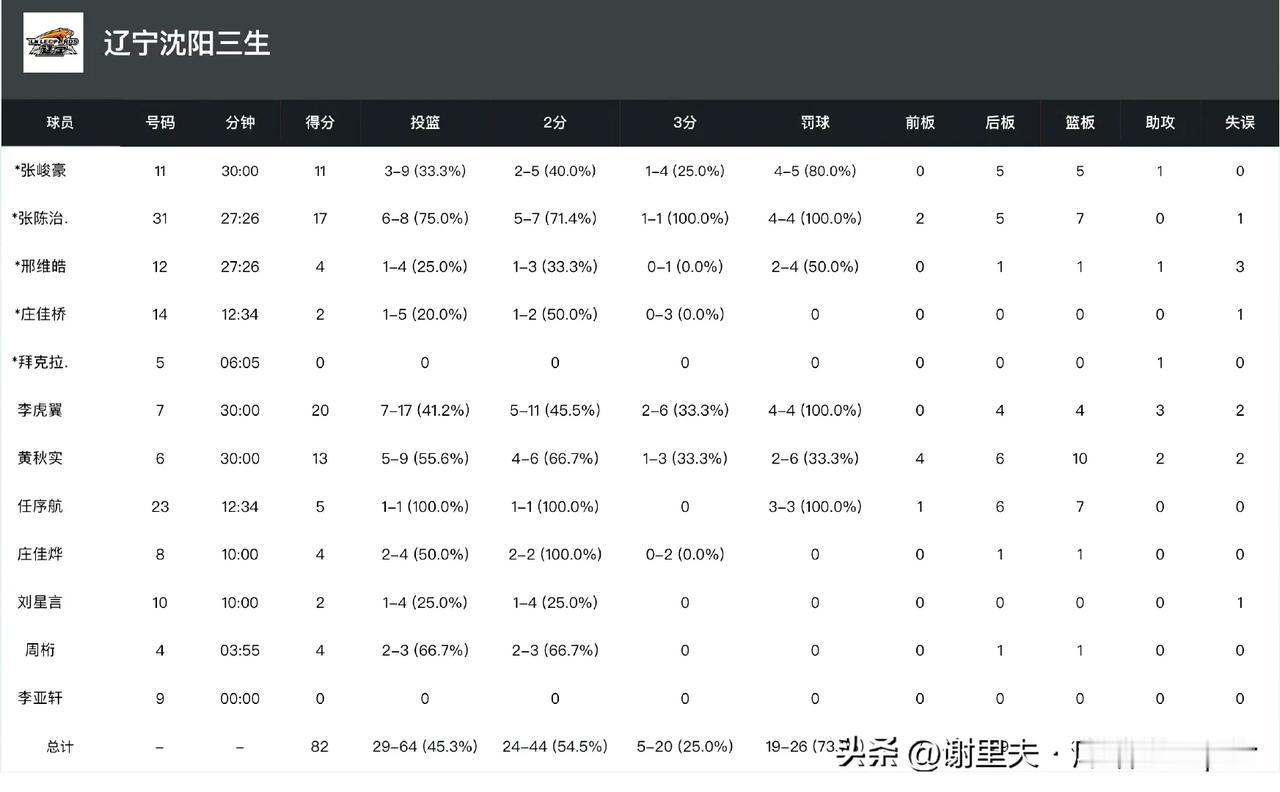Viewport: 1280px width, 792px height.
Task: Click player name 黄秋实
Action: 40,458
